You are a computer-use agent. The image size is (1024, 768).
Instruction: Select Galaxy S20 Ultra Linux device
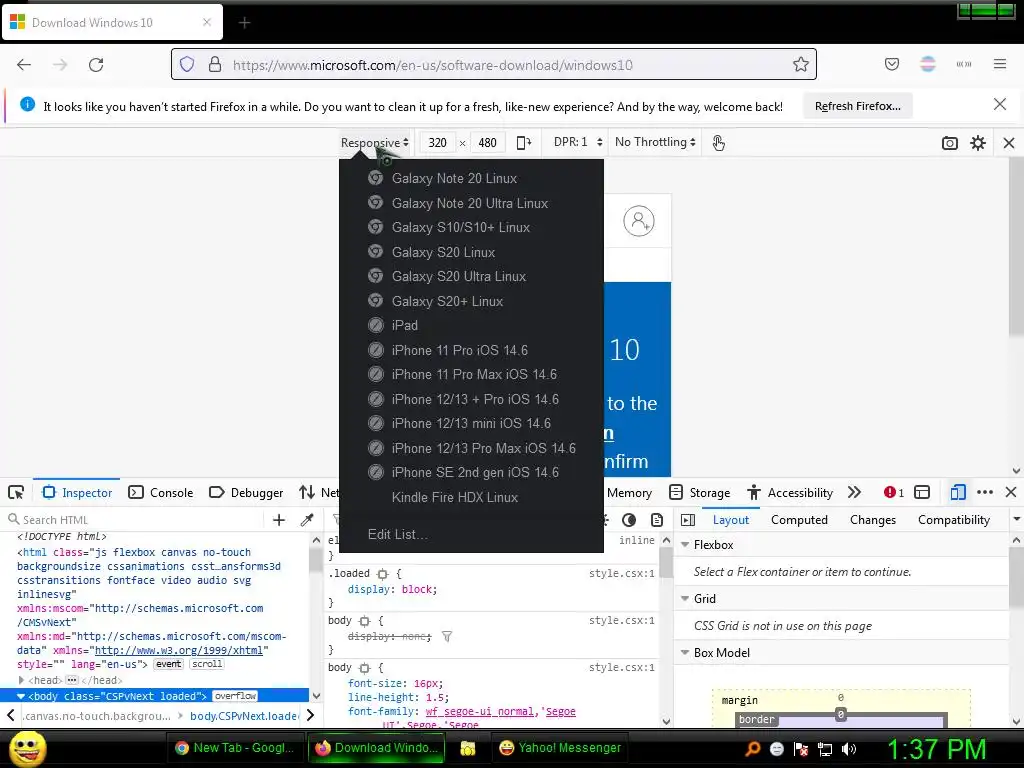[471, 276]
